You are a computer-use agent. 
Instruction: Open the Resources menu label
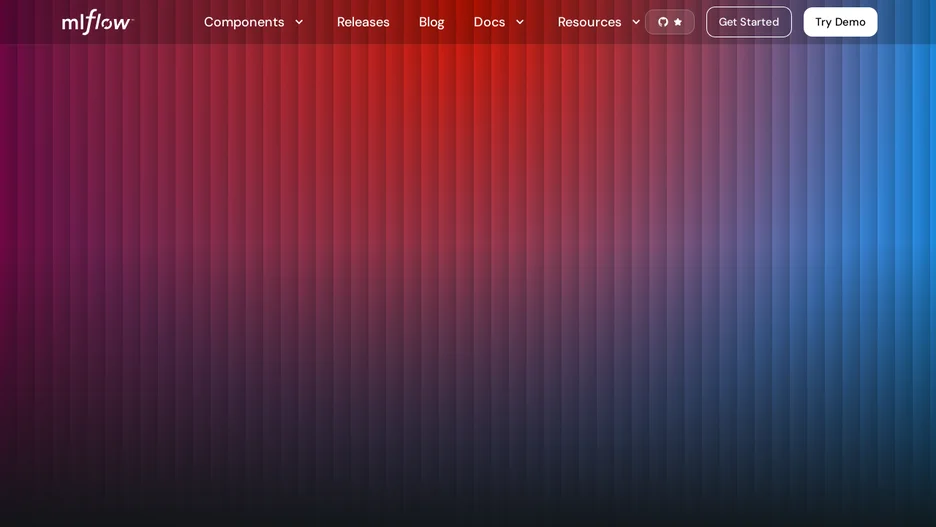pos(589,22)
